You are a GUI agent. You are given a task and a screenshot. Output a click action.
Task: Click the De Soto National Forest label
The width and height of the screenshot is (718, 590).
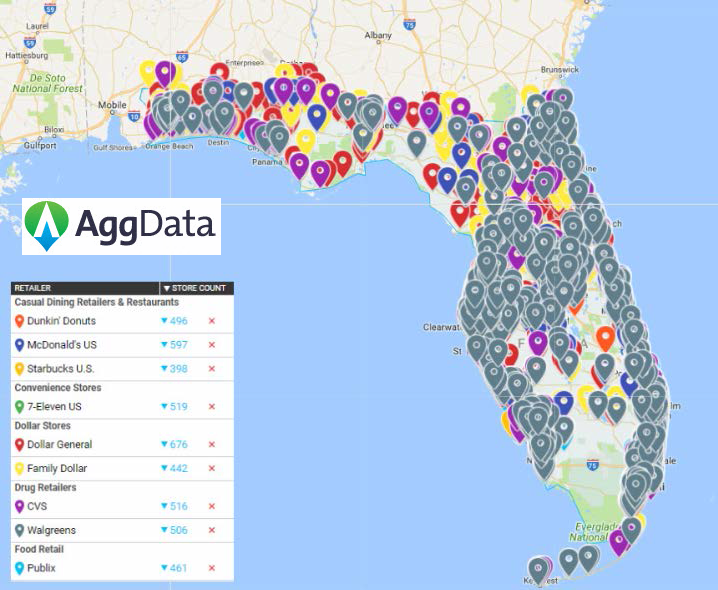click(48, 83)
